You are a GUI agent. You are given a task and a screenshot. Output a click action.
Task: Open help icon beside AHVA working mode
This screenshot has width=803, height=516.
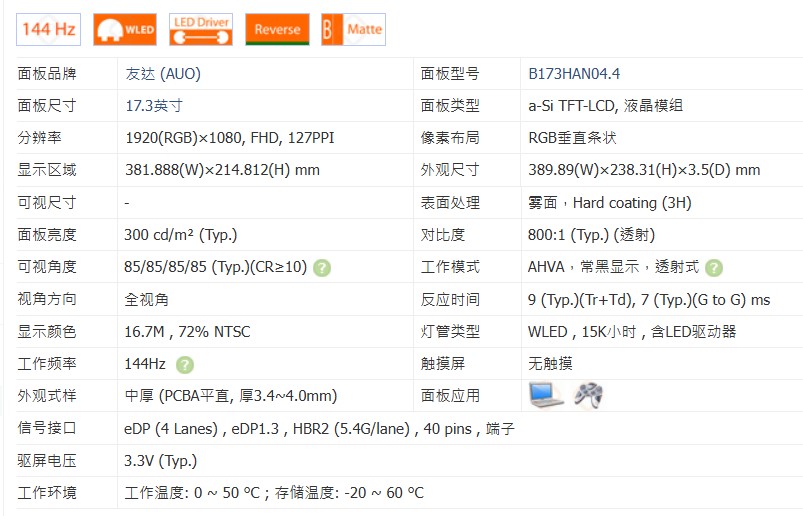pos(714,268)
